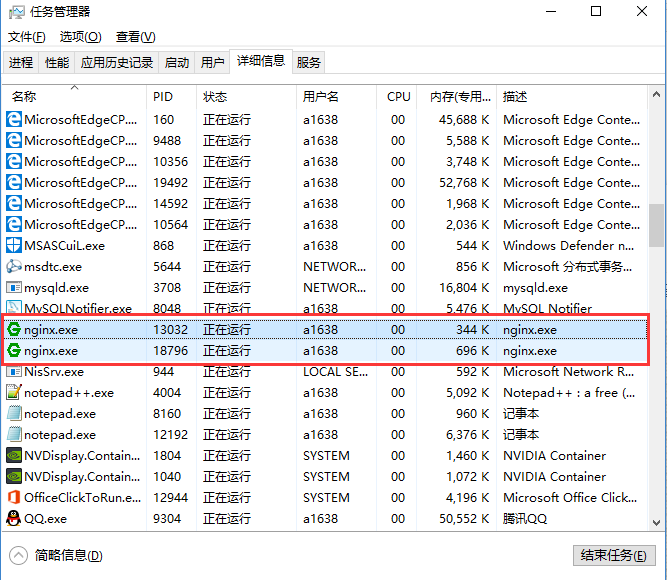Click memory value 45,688 K
The height and width of the screenshot is (580, 667).
pos(464,120)
